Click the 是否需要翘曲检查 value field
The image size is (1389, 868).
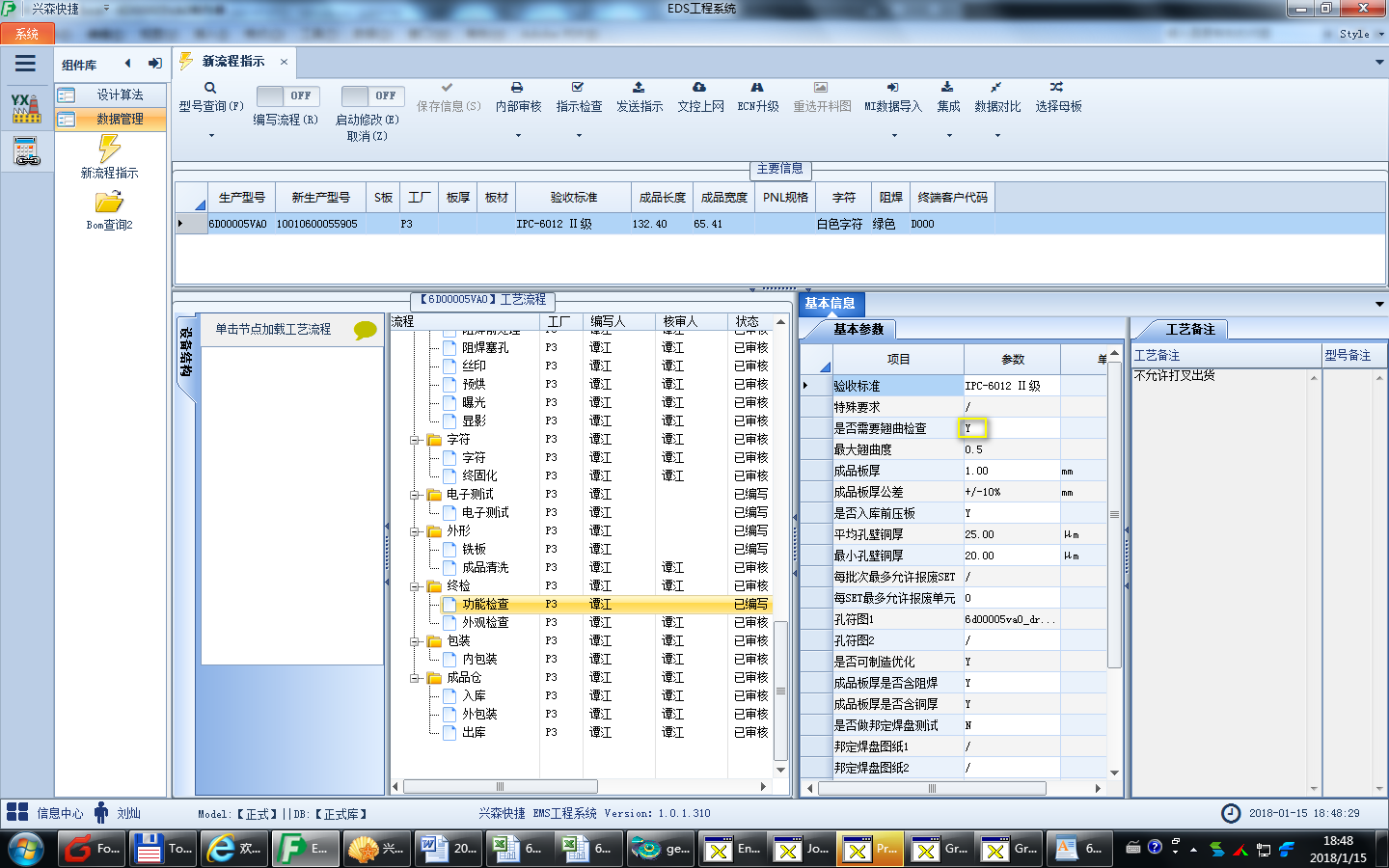point(1011,428)
